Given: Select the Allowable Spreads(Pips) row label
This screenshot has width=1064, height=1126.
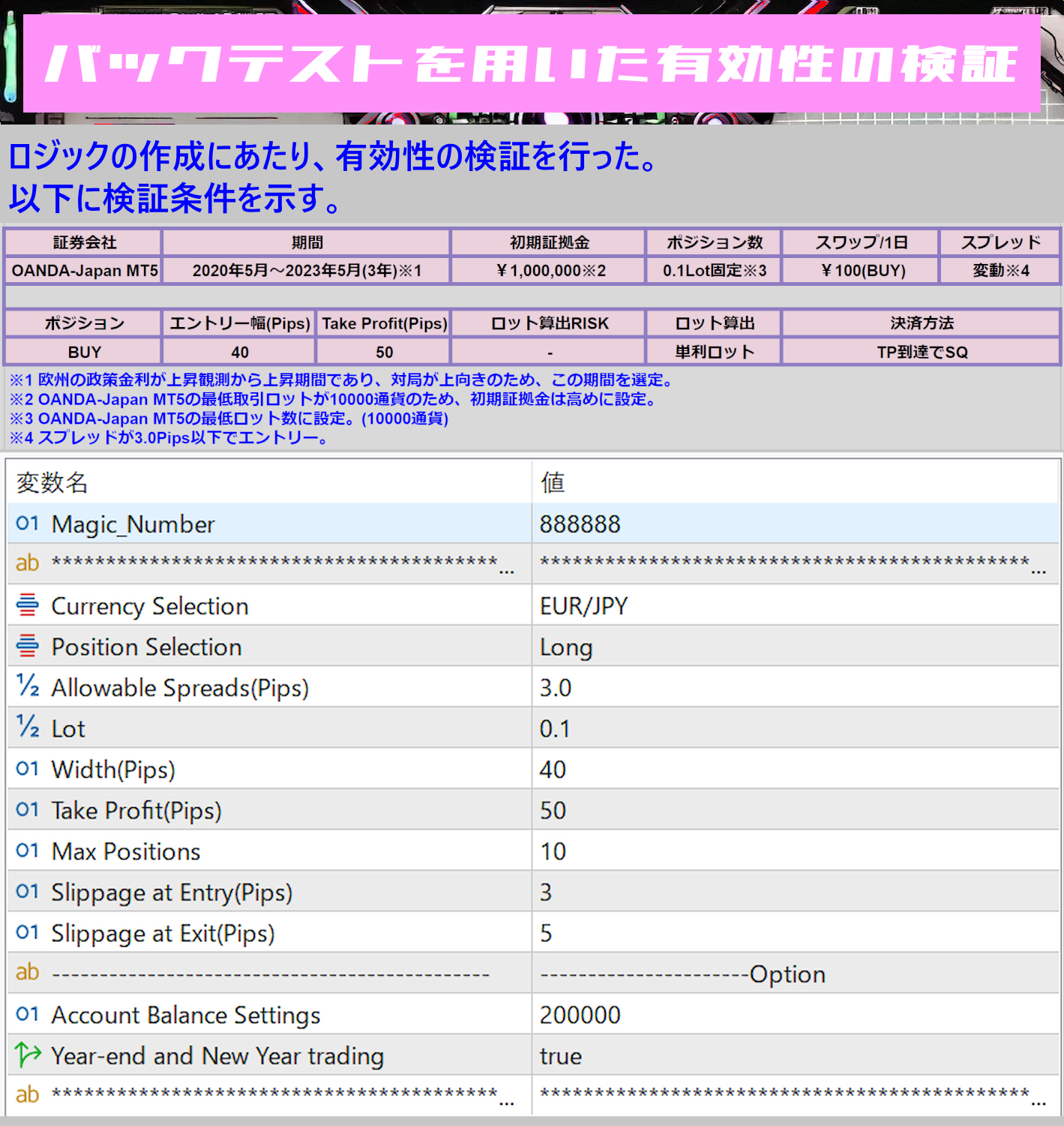Looking at the screenshot, I should tap(180, 688).
